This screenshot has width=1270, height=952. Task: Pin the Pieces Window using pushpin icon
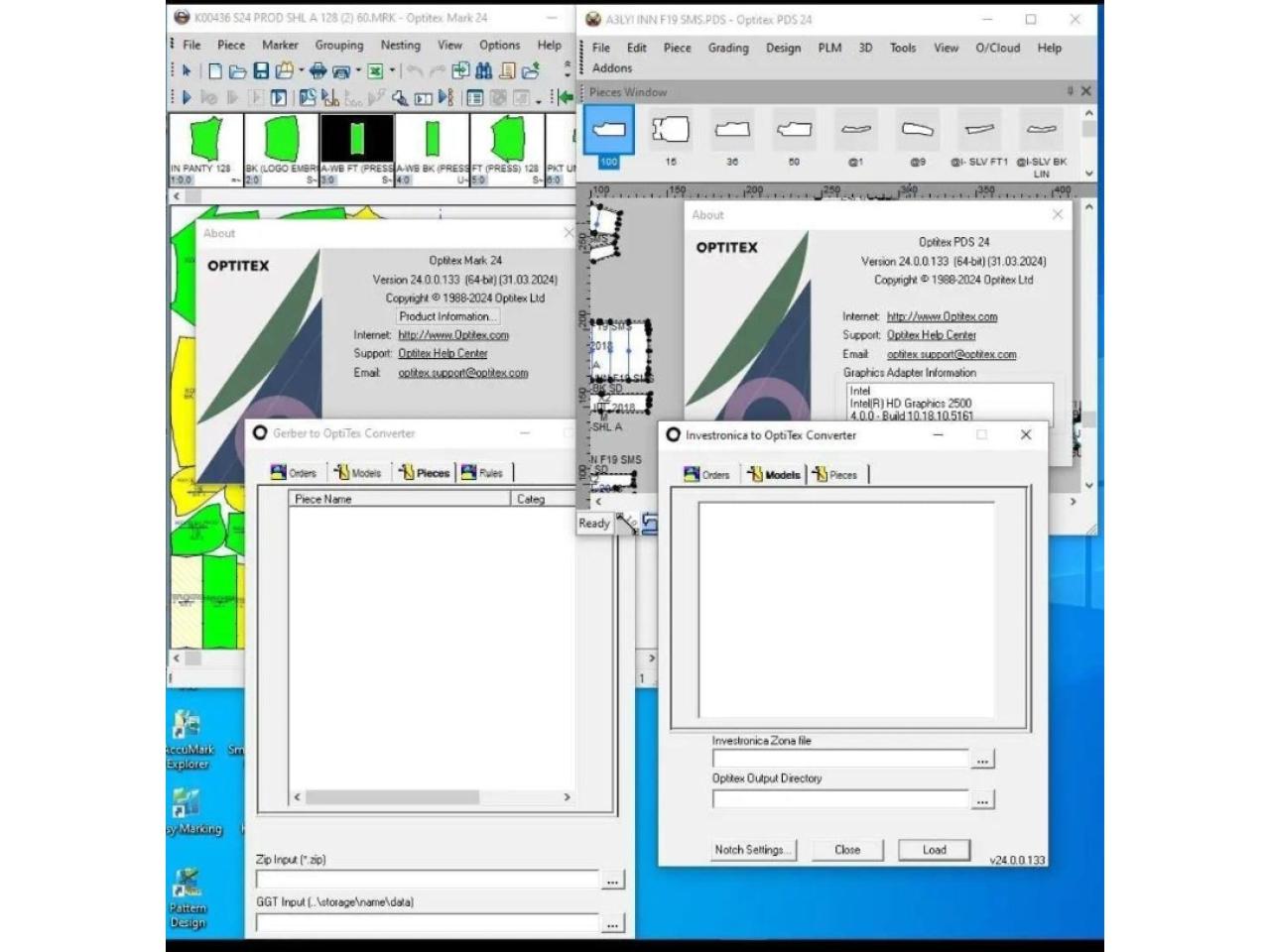(1070, 91)
